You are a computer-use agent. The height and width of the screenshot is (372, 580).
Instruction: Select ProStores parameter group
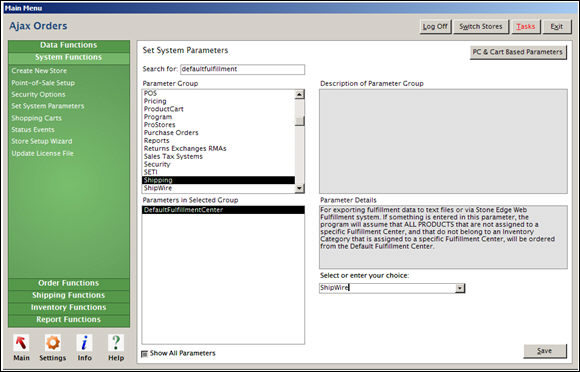point(218,125)
